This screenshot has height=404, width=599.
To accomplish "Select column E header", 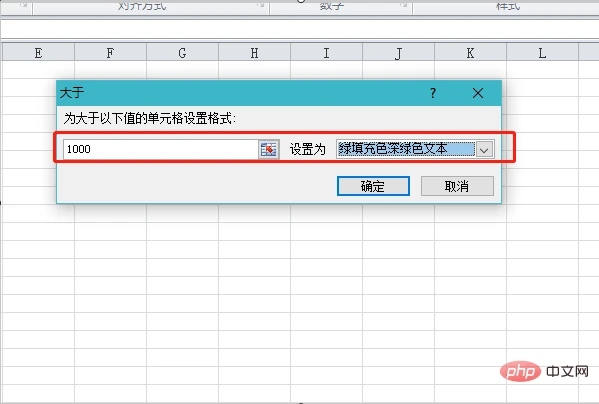I will tap(38, 53).
